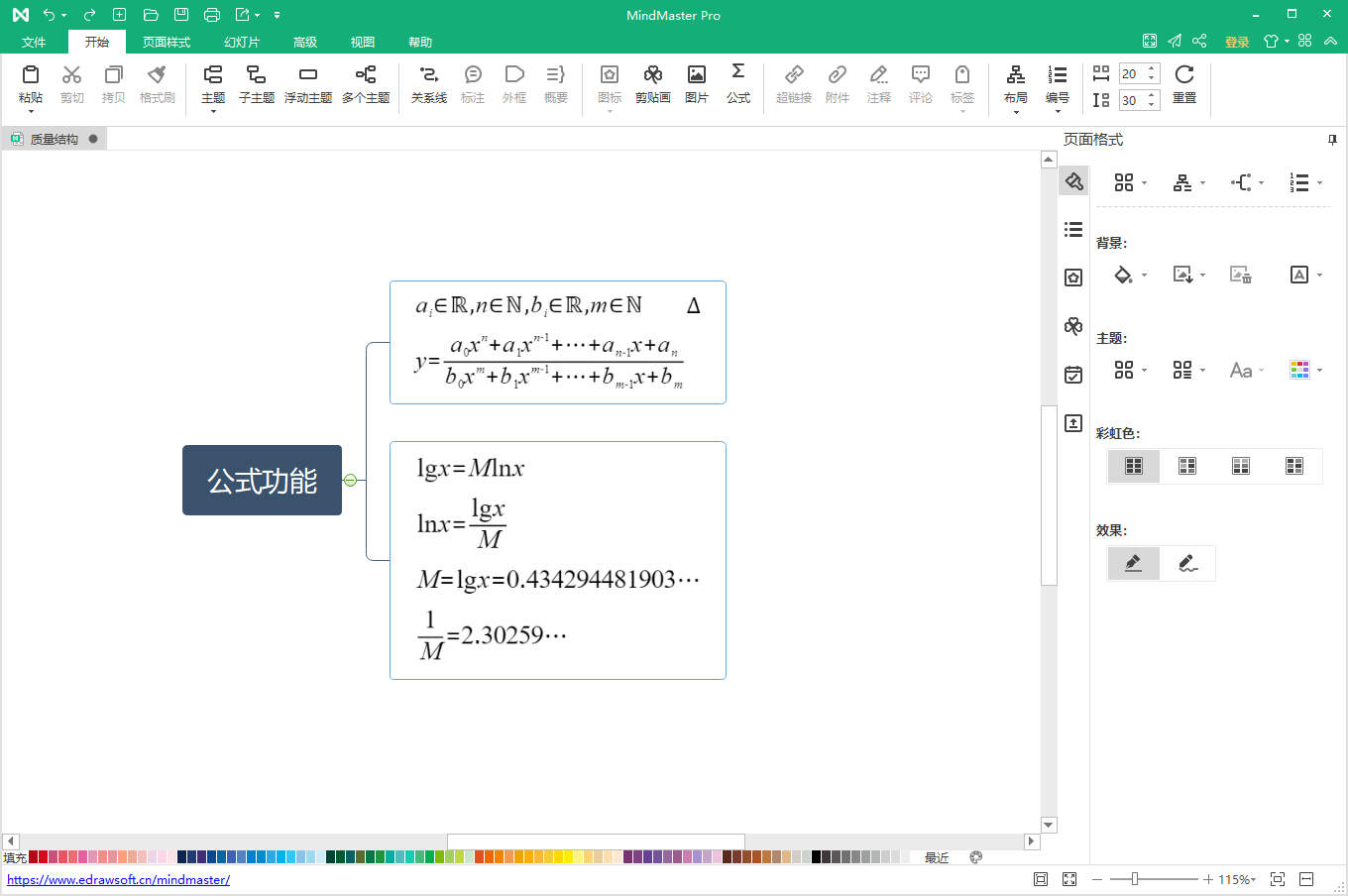Viewport: 1348px width, 896px height.
Task: Select the fourth rainbow color option
Action: tap(1294, 466)
